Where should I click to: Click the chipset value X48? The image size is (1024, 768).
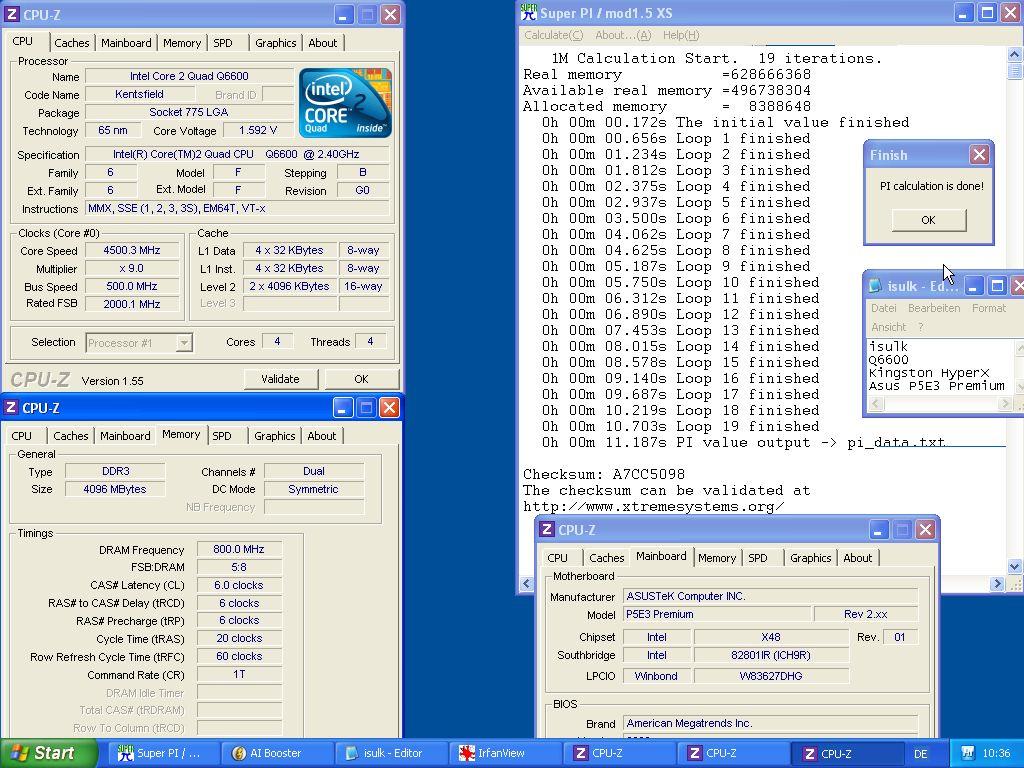coord(771,637)
